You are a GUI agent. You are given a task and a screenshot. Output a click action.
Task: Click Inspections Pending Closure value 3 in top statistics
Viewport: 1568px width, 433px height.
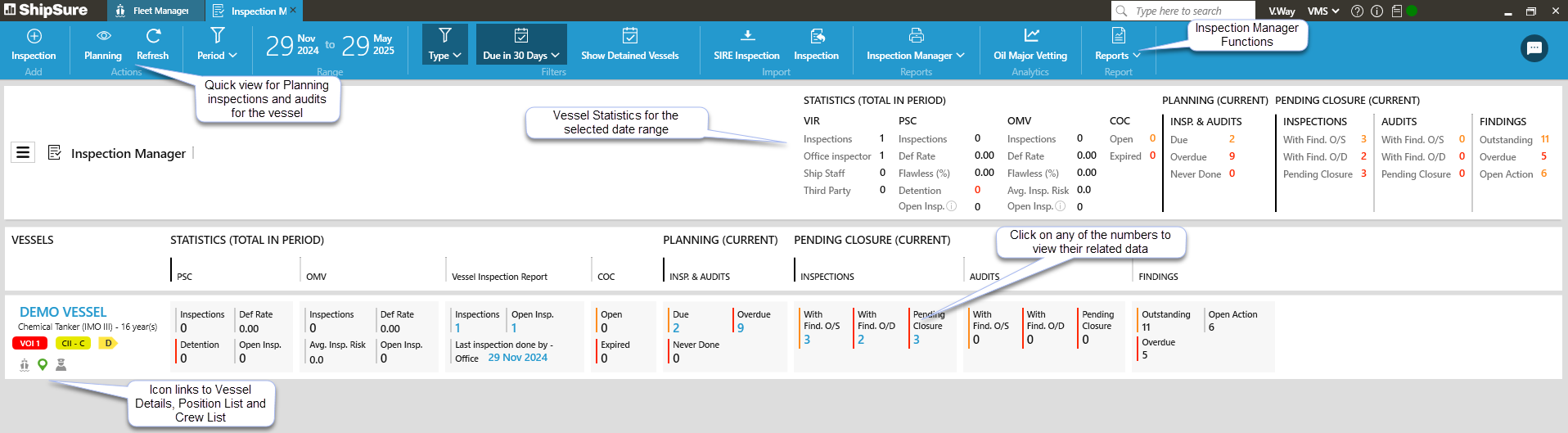point(1363,174)
